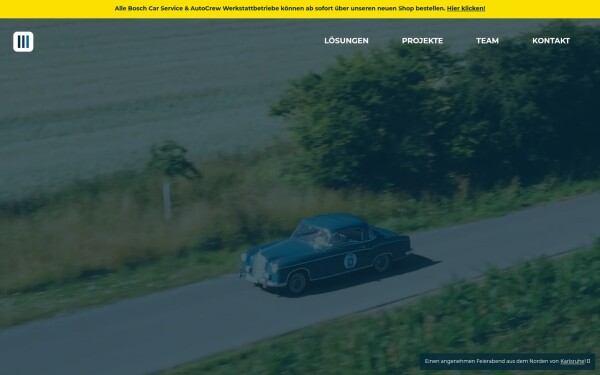Click the Karlsruhe link in footer note
The image size is (600, 375).
[572, 361]
